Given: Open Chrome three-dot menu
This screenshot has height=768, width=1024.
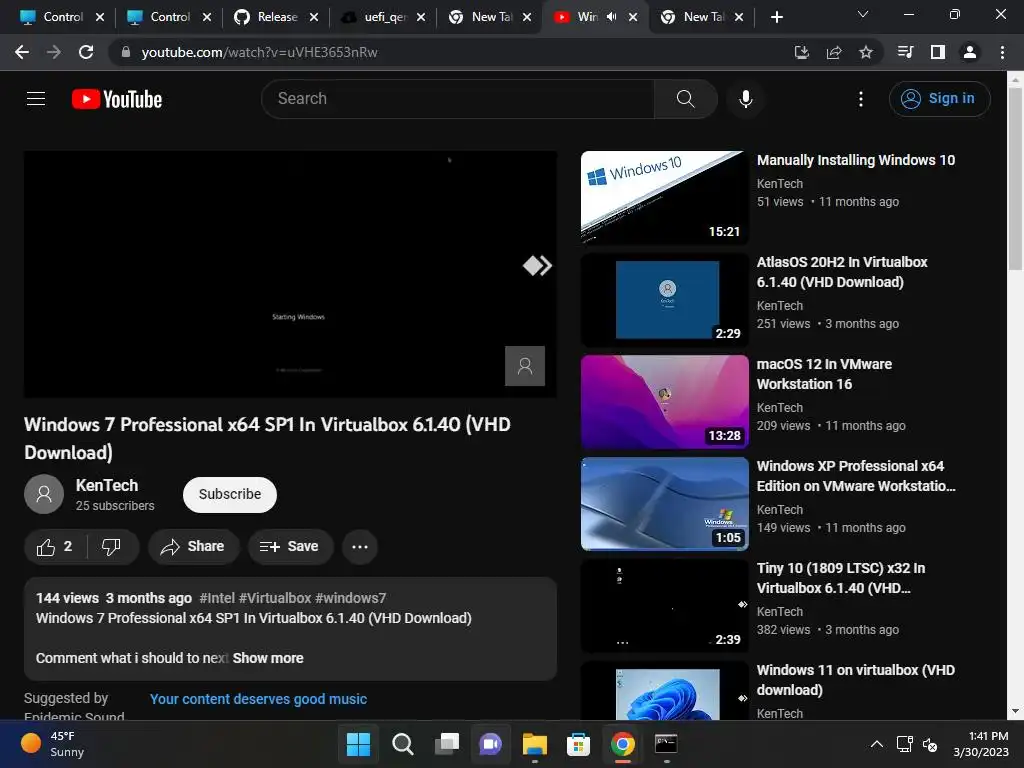Looking at the screenshot, I should pyautogui.click(x=1002, y=52).
